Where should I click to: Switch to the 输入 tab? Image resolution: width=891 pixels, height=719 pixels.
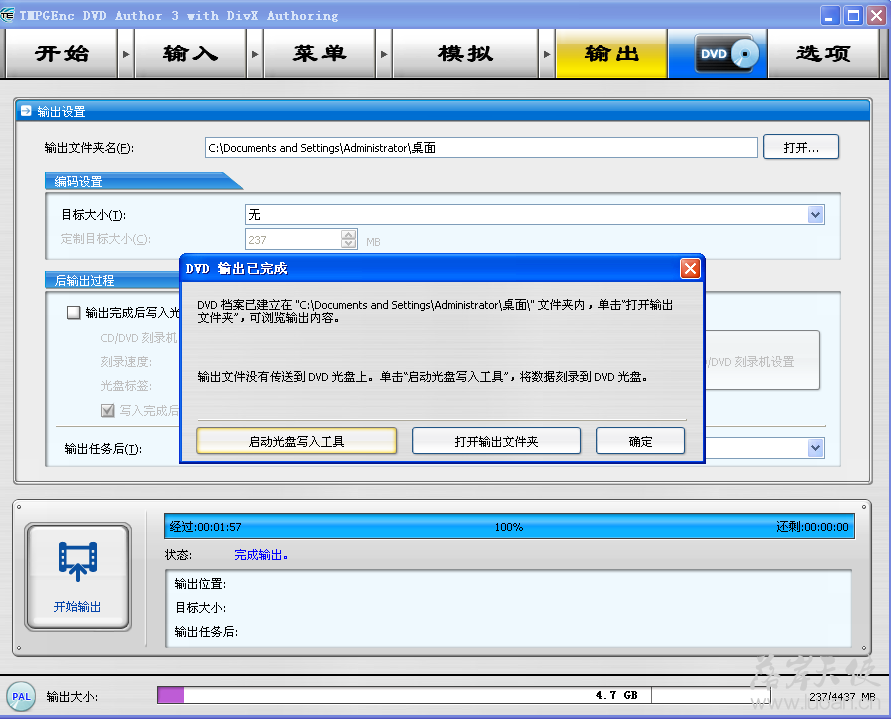[x=190, y=54]
